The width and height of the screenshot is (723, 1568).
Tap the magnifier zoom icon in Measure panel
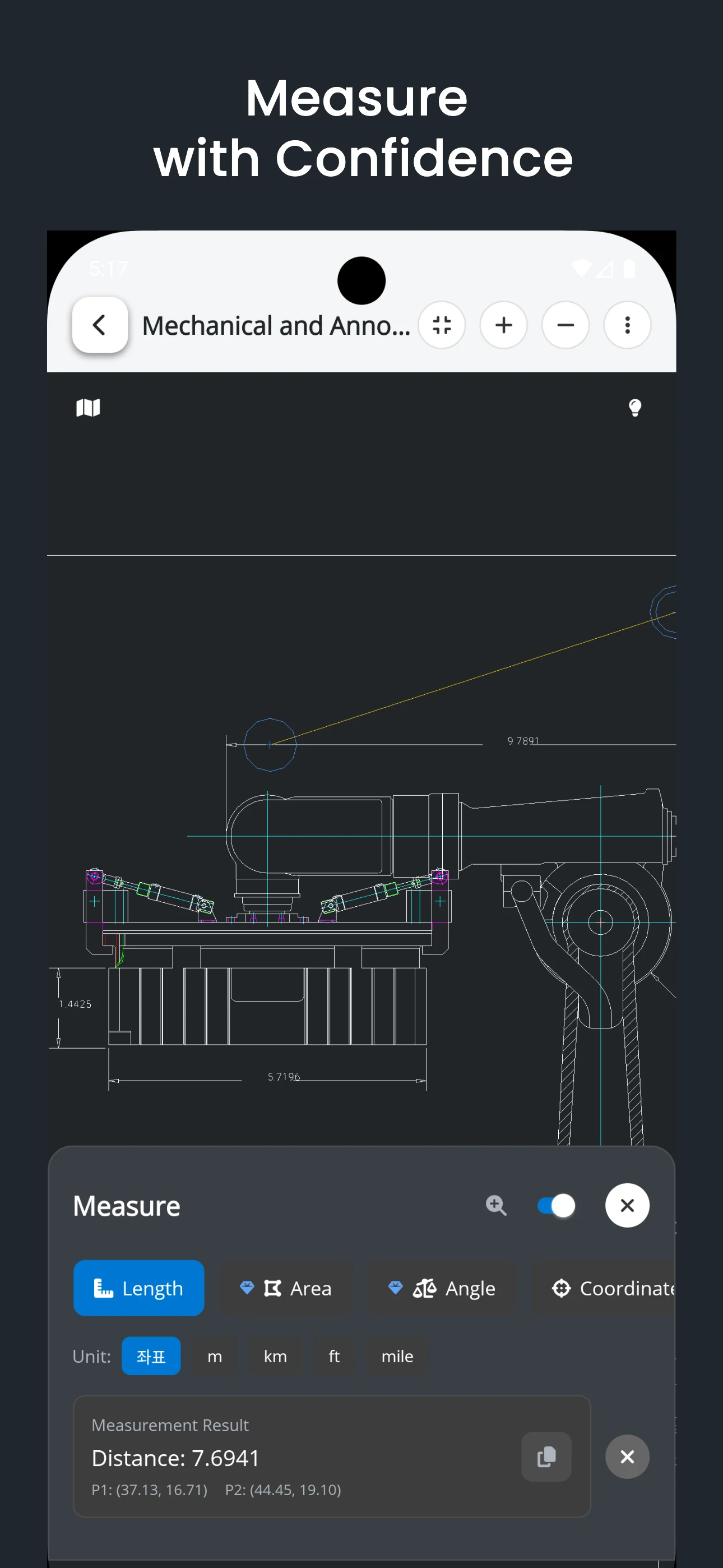[x=496, y=1205]
